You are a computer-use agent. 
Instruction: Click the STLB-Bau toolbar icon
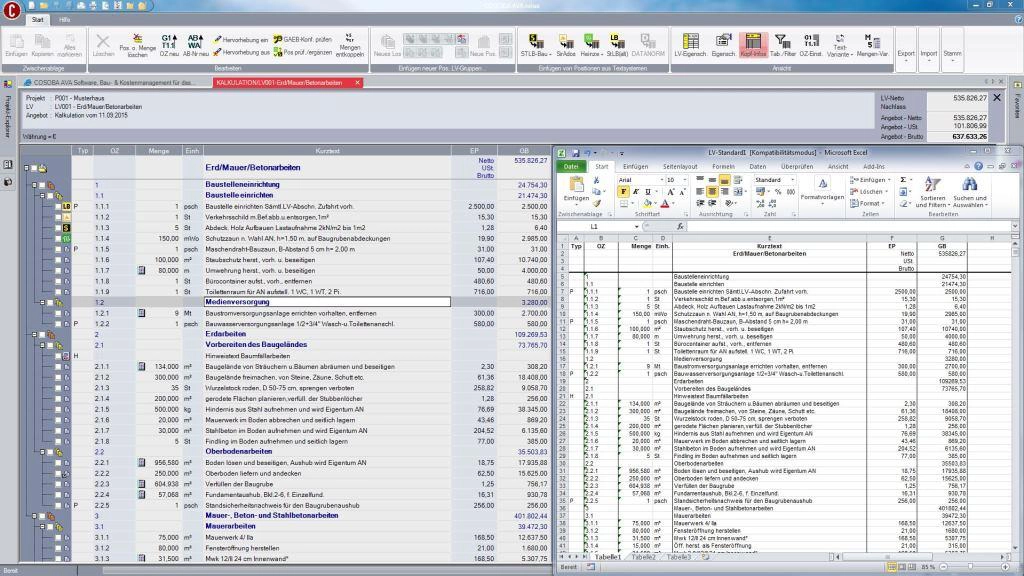(534, 44)
